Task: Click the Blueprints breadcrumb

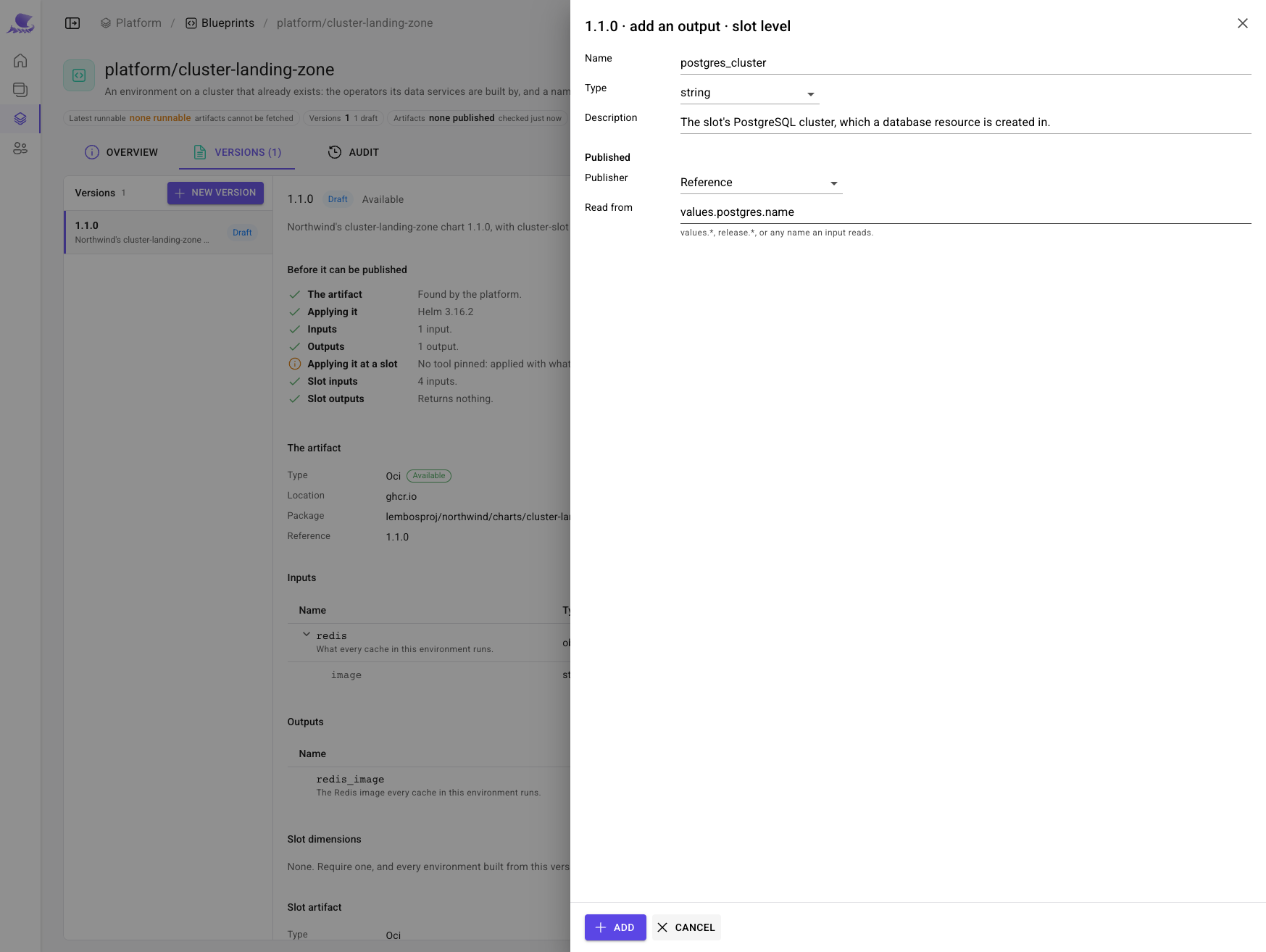Action: click(x=220, y=23)
